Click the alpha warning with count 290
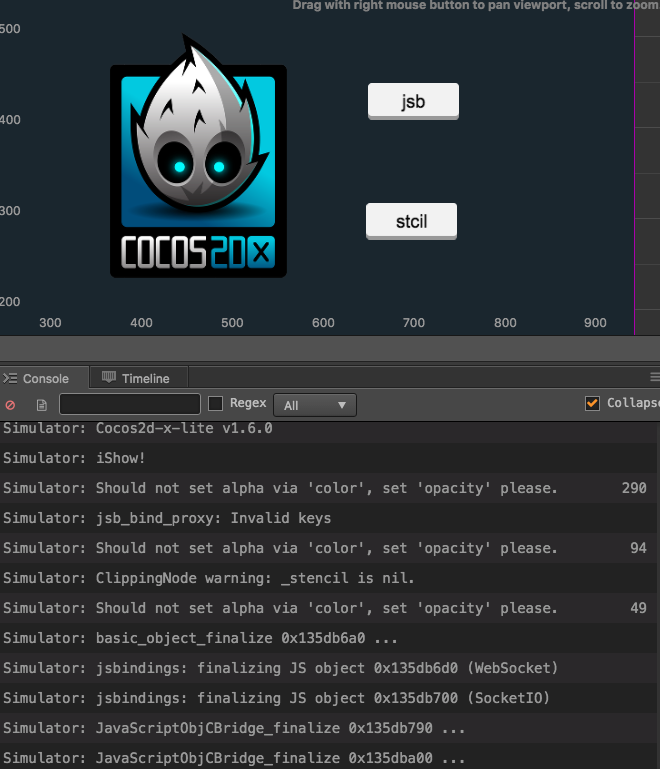The height and width of the screenshot is (769, 660). click(x=329, y=488)
